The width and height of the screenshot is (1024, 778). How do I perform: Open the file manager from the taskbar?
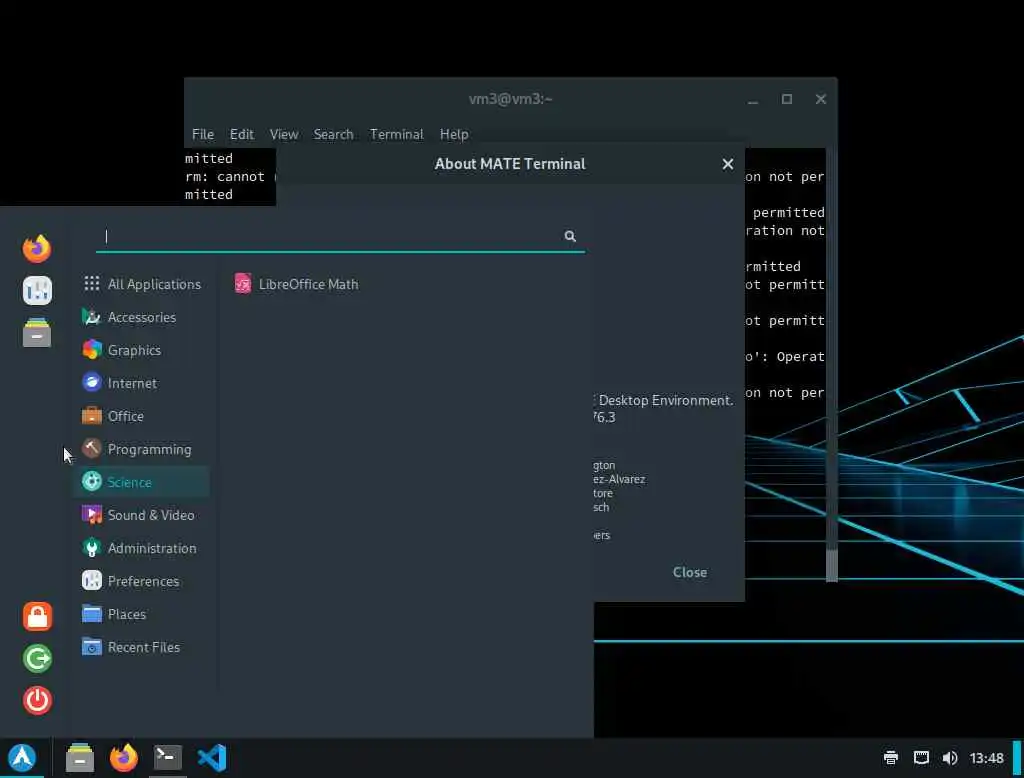[80, 758]
